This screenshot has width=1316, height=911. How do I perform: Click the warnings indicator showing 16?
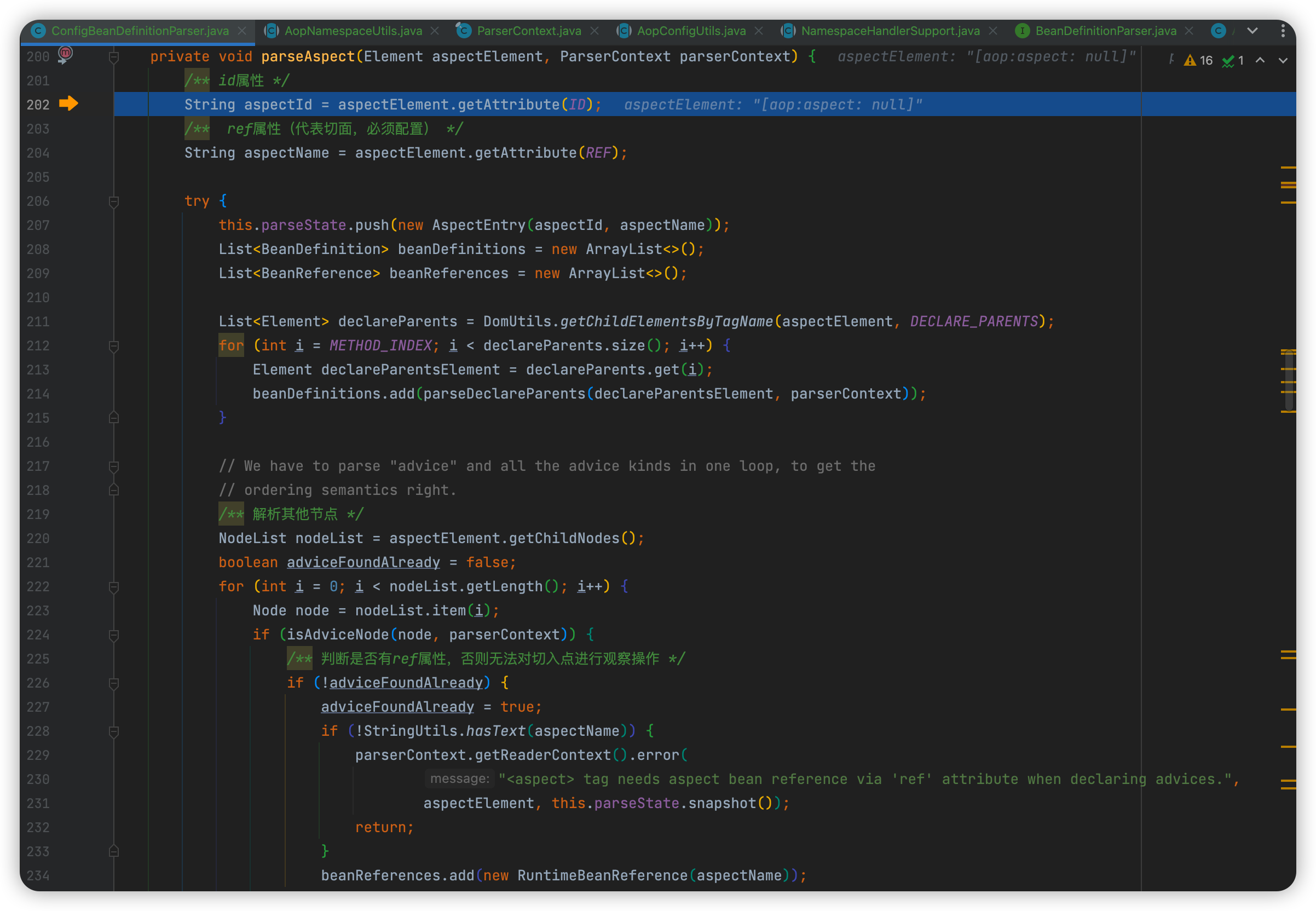click(1198, 61)
